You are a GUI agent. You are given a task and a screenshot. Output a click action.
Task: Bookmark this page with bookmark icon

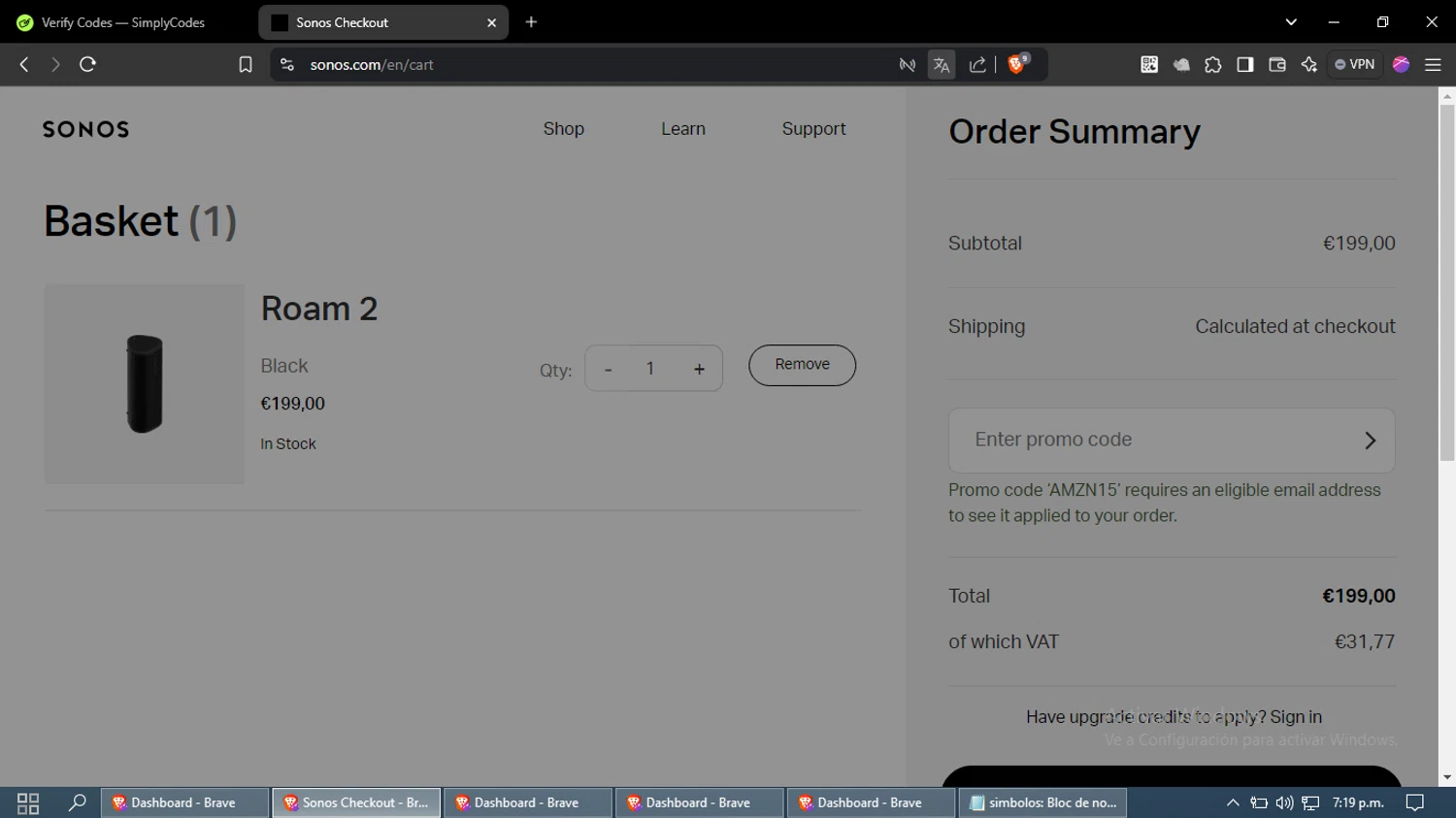(x=246, y=65)
